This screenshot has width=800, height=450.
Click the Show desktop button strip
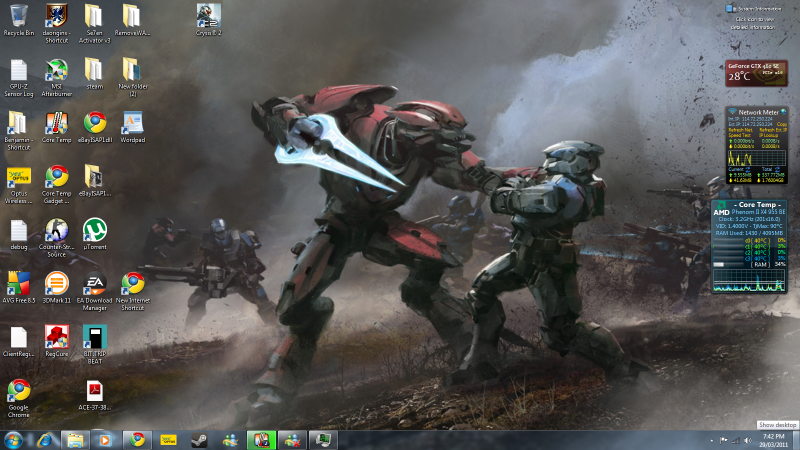[x=797, y=440]
